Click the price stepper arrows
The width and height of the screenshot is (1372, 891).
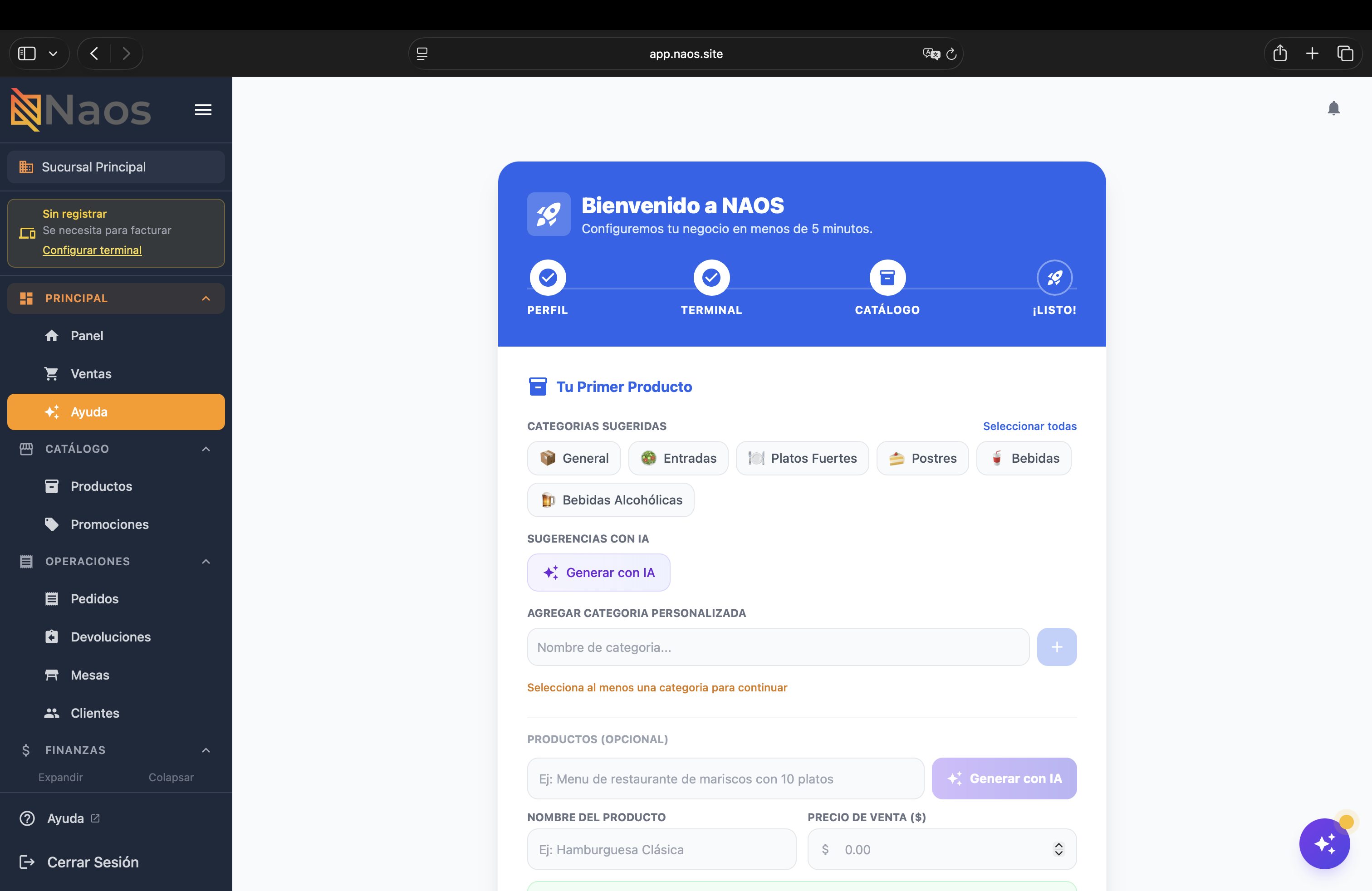pos(1058,850)
